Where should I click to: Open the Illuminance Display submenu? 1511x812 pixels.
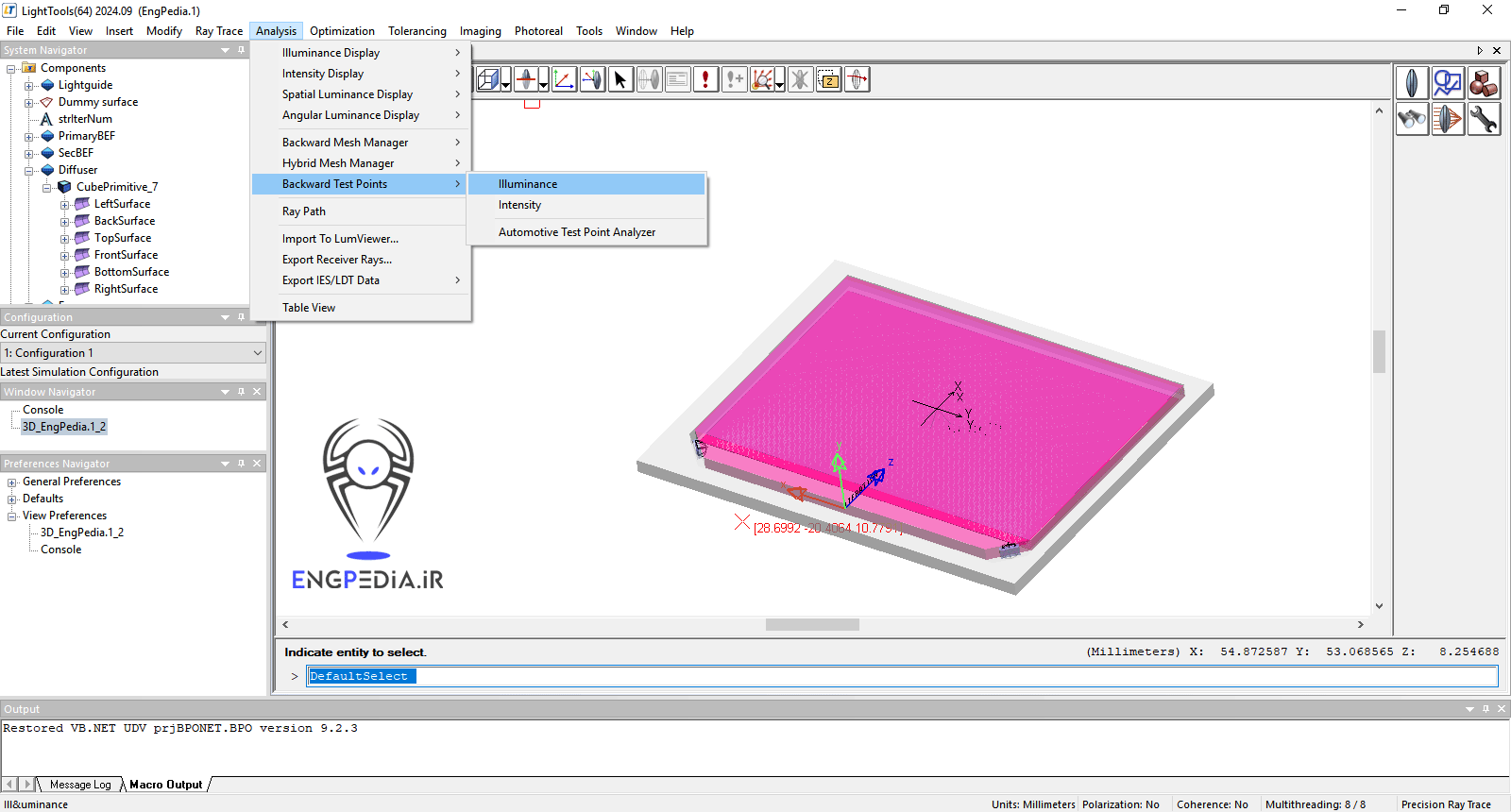[x=361, y=53]
